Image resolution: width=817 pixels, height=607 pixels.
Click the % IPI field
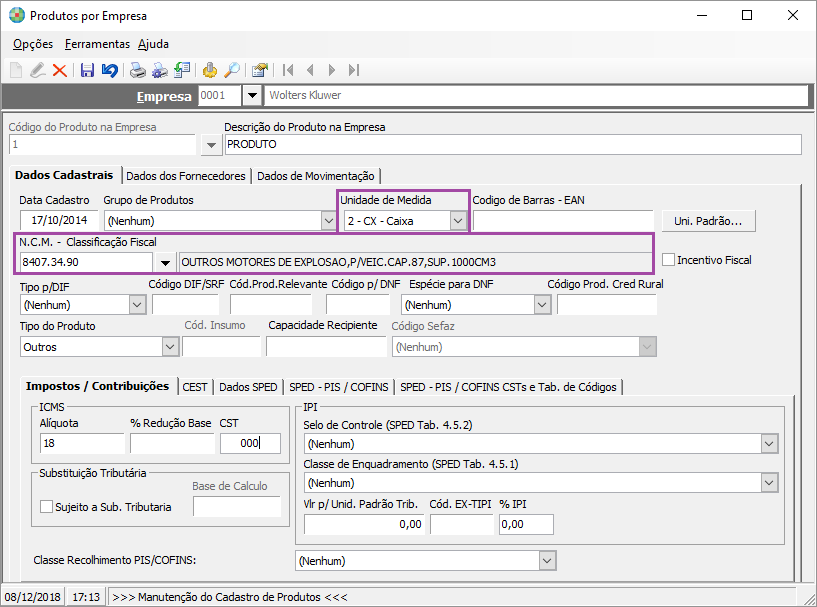click(x=526, y=524)
